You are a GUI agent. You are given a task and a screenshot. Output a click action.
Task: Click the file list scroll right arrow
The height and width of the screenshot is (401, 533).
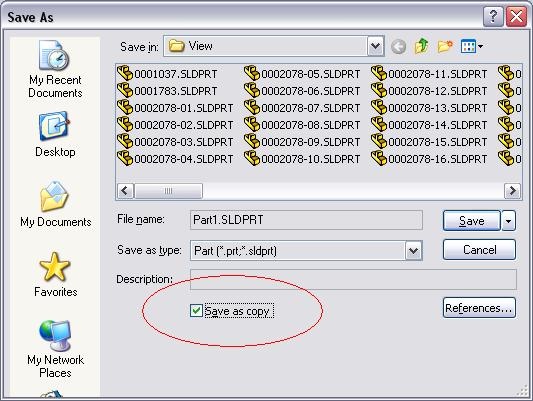512,191
